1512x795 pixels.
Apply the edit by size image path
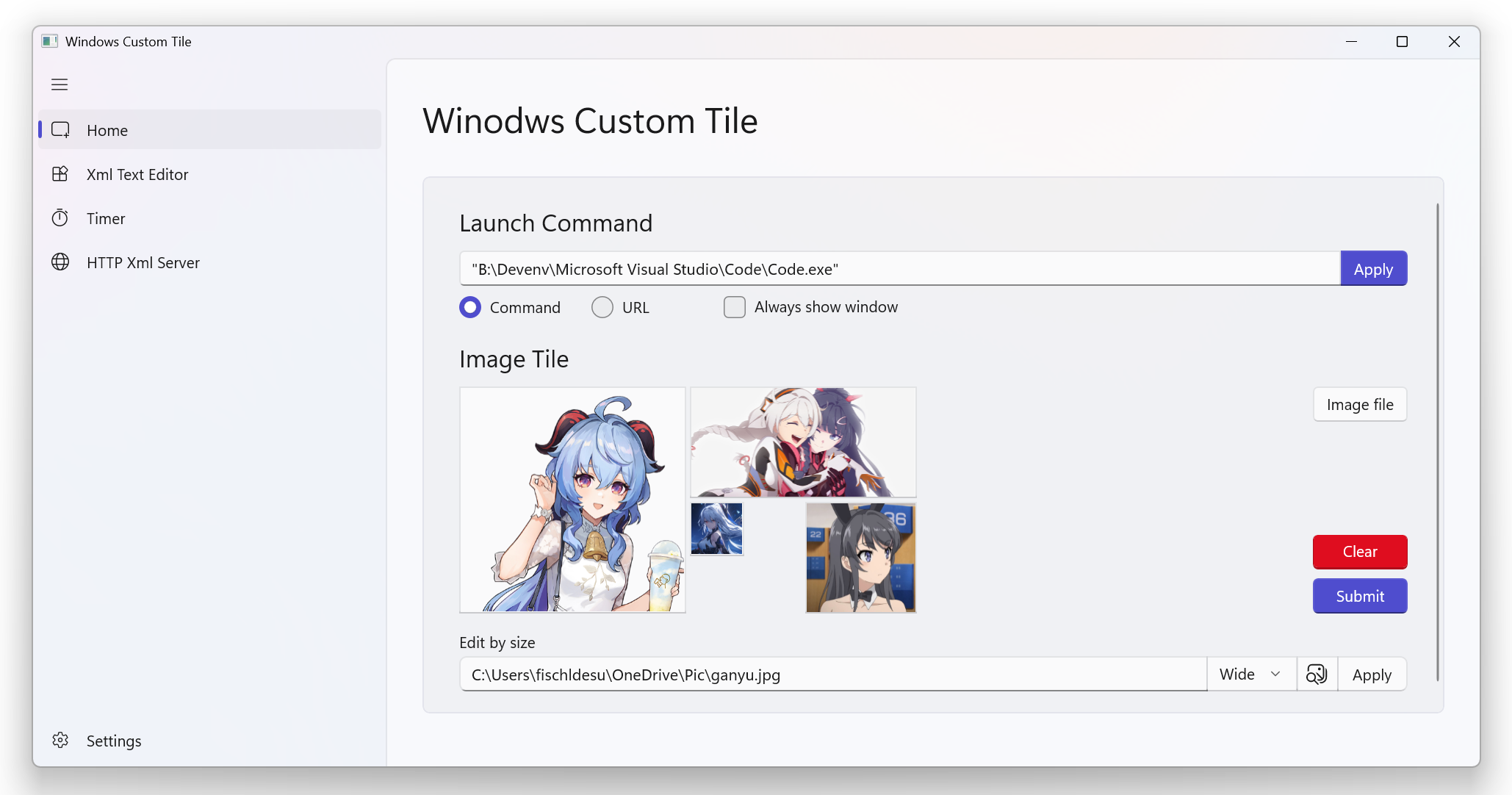click(x=1372, y=674)
